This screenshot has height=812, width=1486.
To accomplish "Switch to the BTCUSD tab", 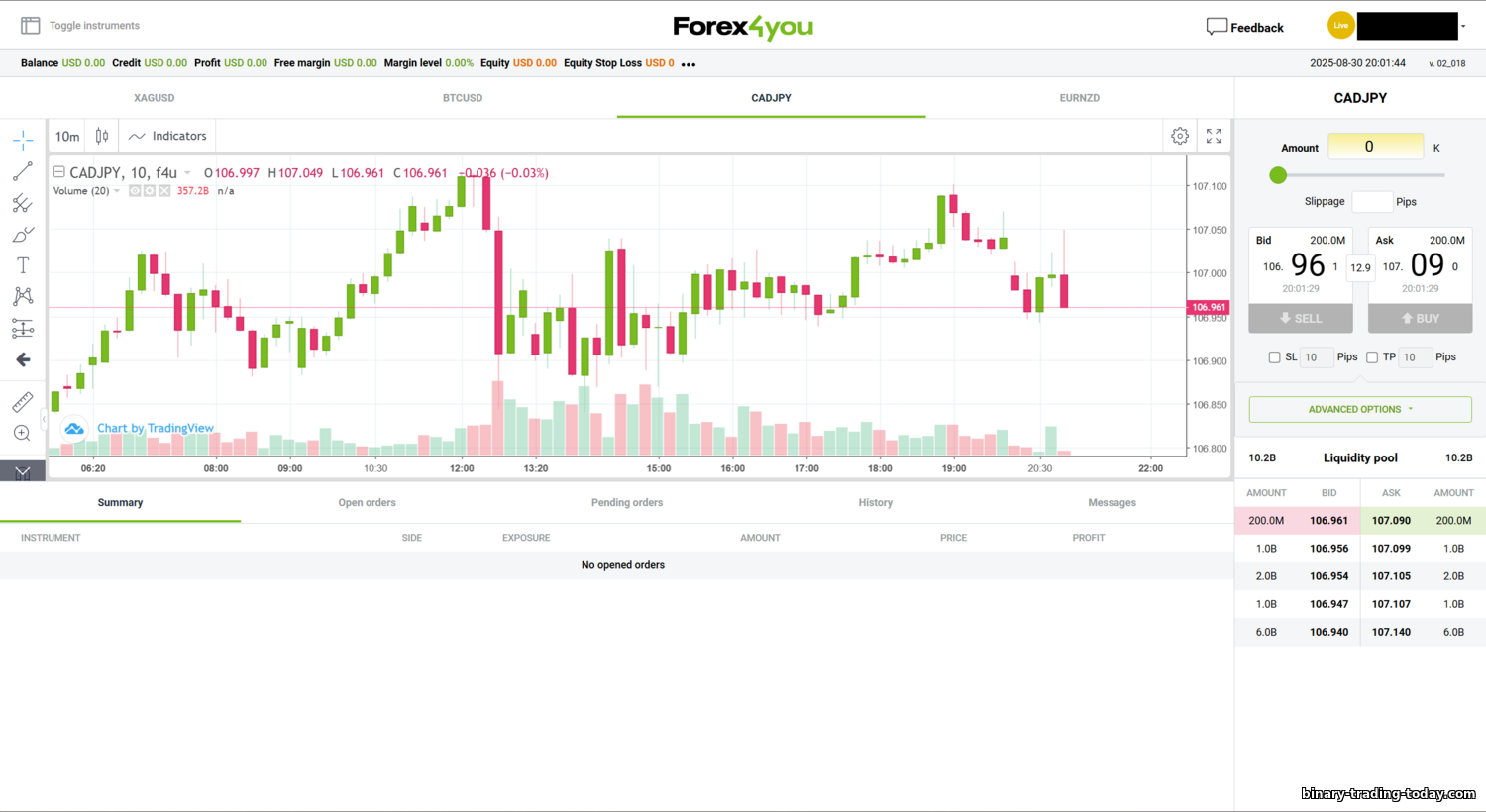I will point(463,98).
